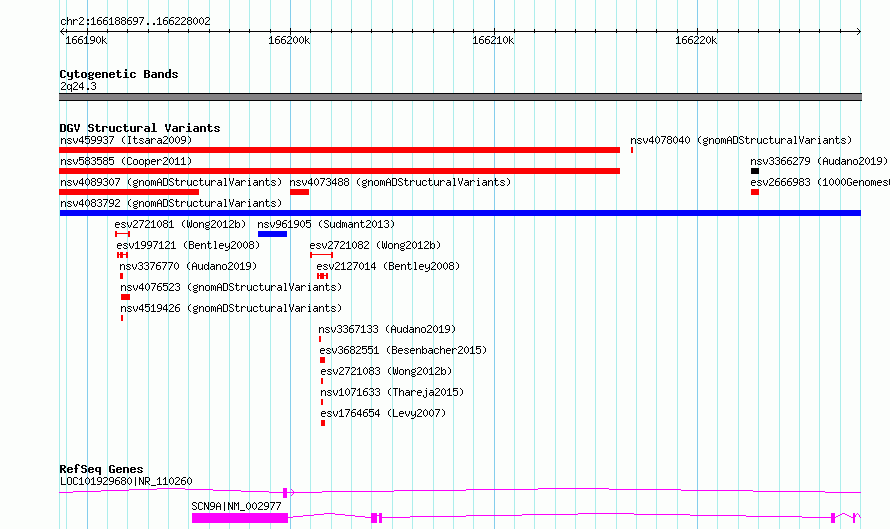Image resolution: width=890 pixels, height=529 pixels.
Task: Click the magenta exon of LOC101929680
Action: pyautogui.click(x=285, y=493)
